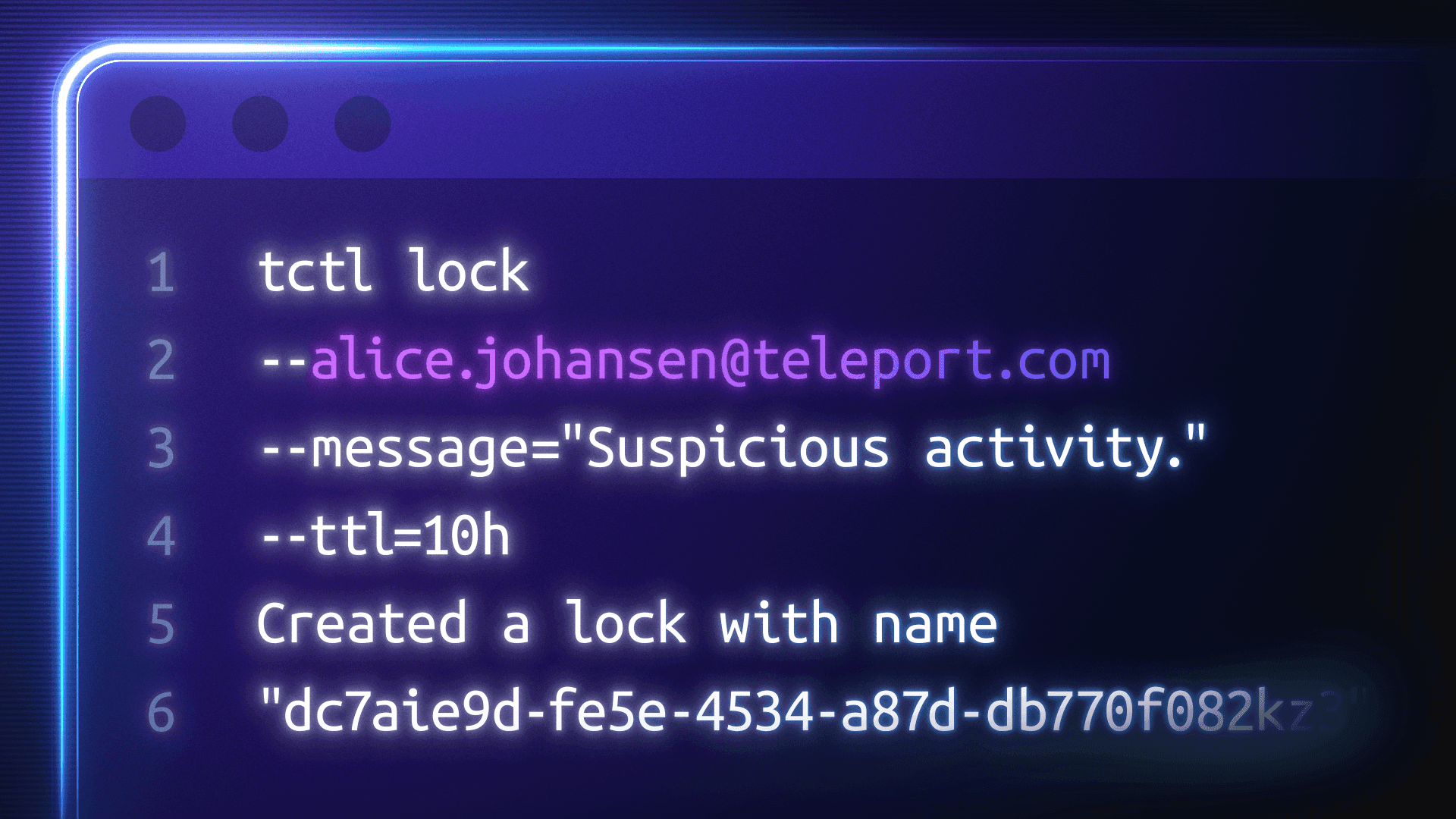This screenshot has height=819, width=1456.
Task: Click line number 1 in gutter
Action: click(162, 273)
